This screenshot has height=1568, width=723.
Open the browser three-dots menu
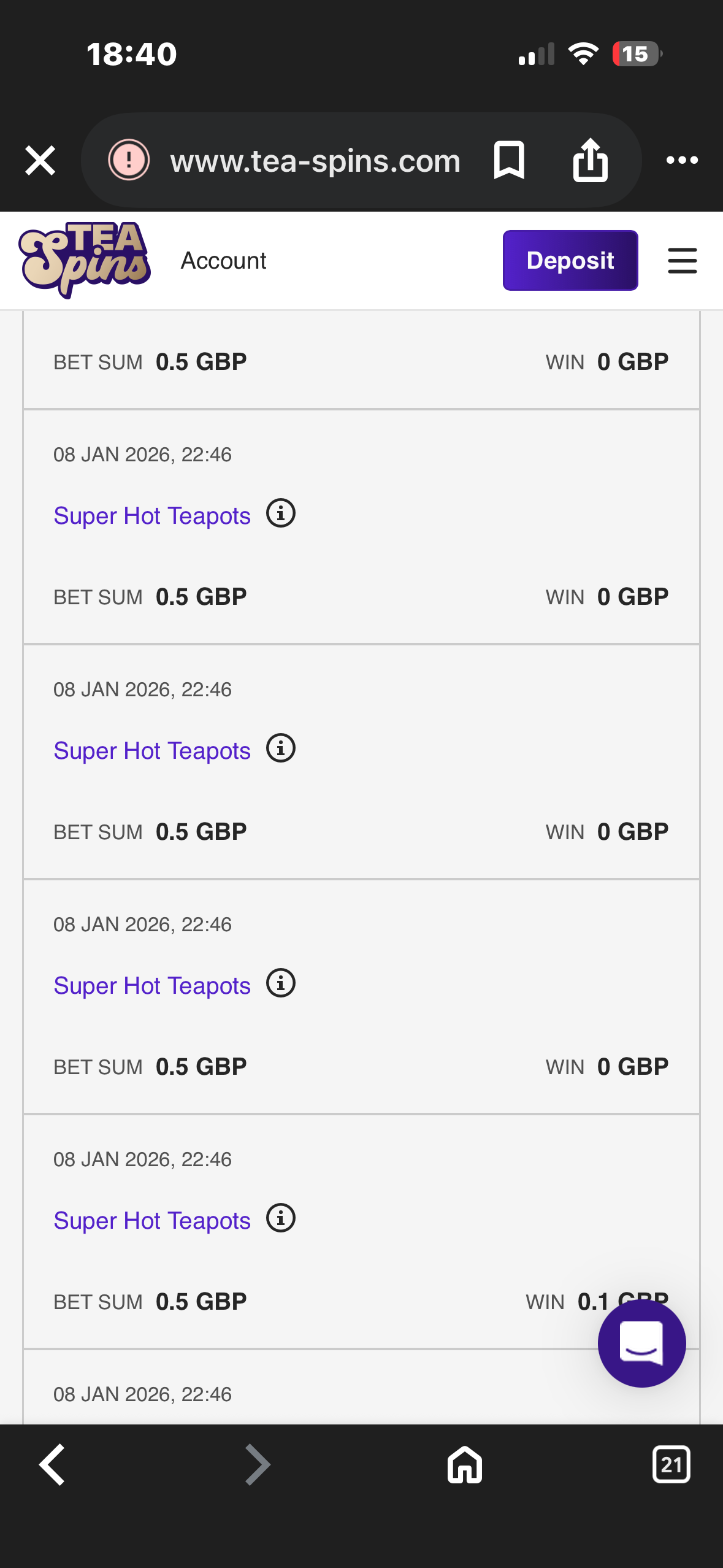tap(682, 160)
